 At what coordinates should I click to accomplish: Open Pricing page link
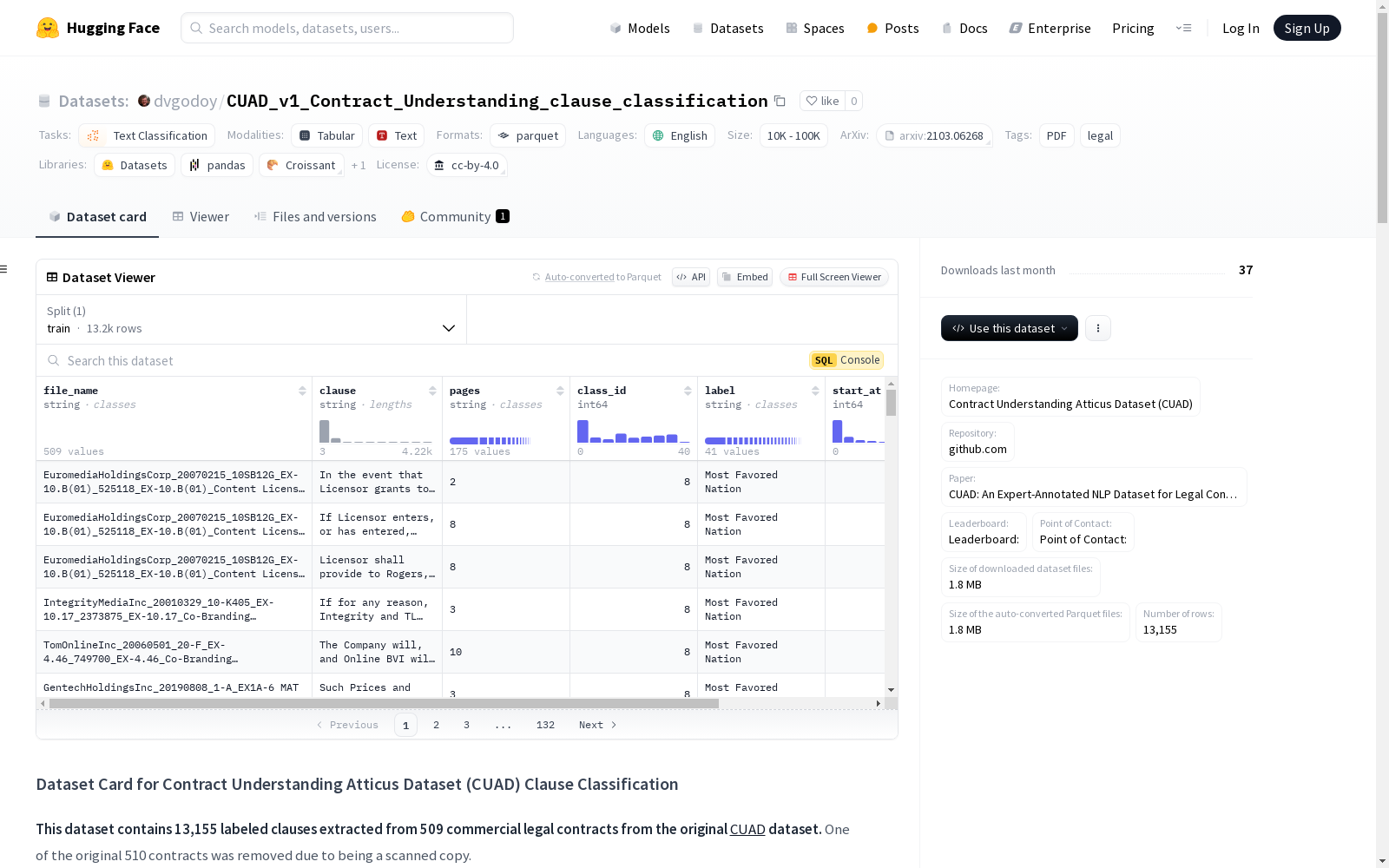pos(1133,28)
